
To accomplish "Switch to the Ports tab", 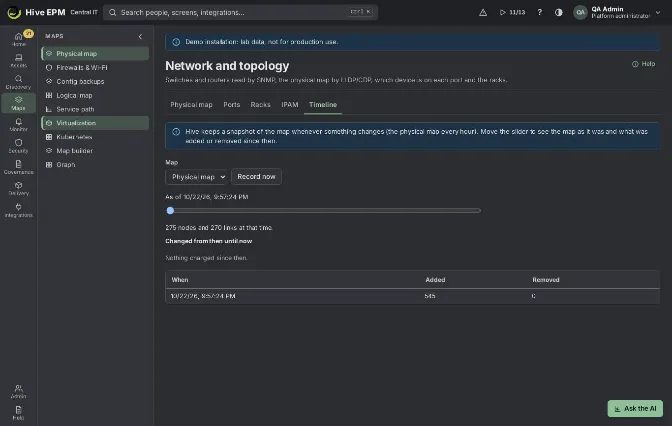I will click(231, 105).
